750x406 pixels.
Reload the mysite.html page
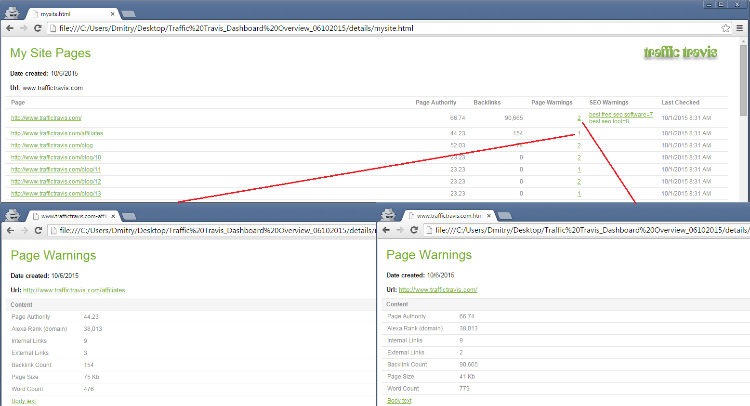pyautogui.click(x=38, y=28)
